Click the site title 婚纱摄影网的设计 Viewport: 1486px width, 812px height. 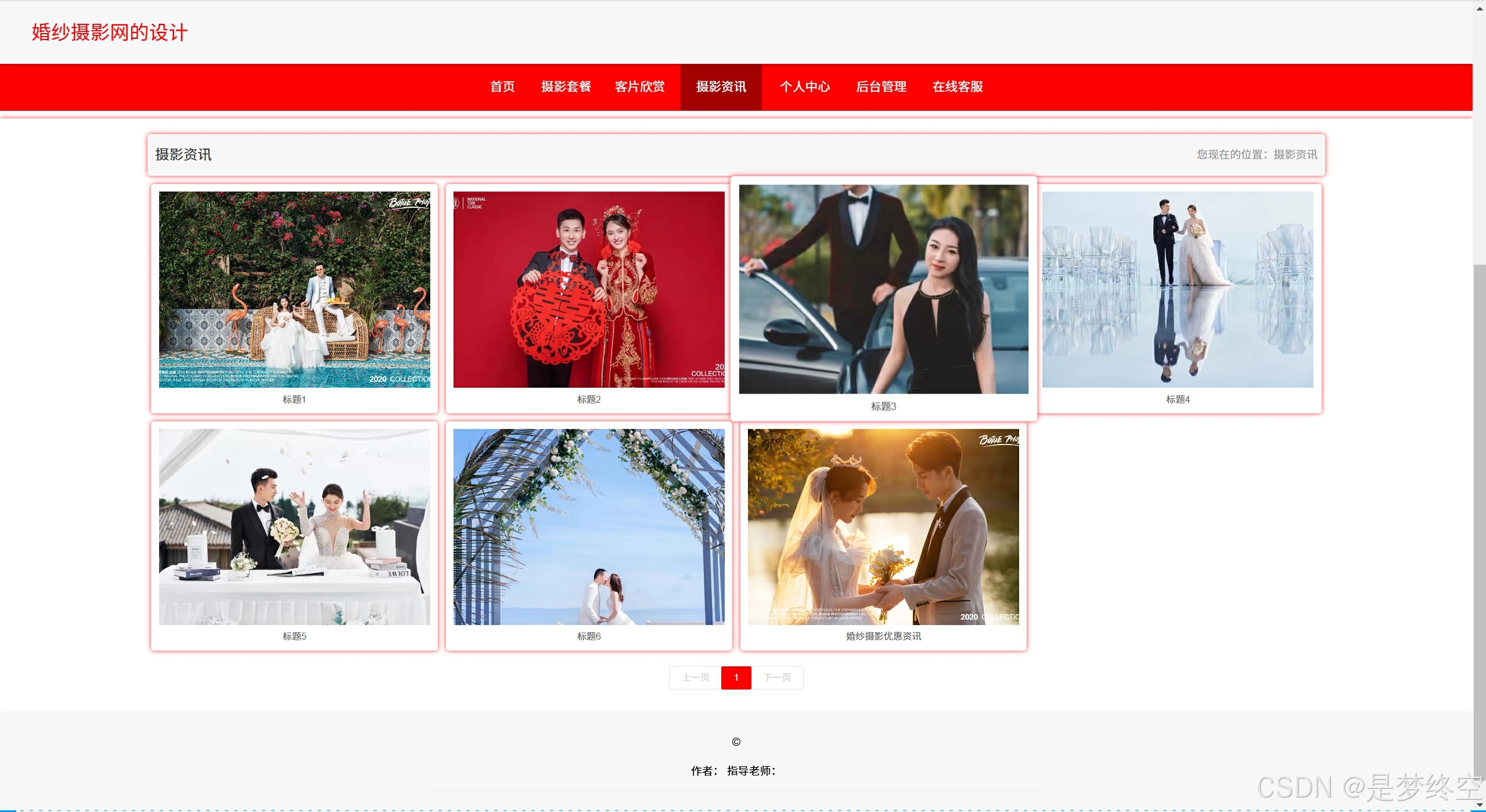(x=110, y=33)
